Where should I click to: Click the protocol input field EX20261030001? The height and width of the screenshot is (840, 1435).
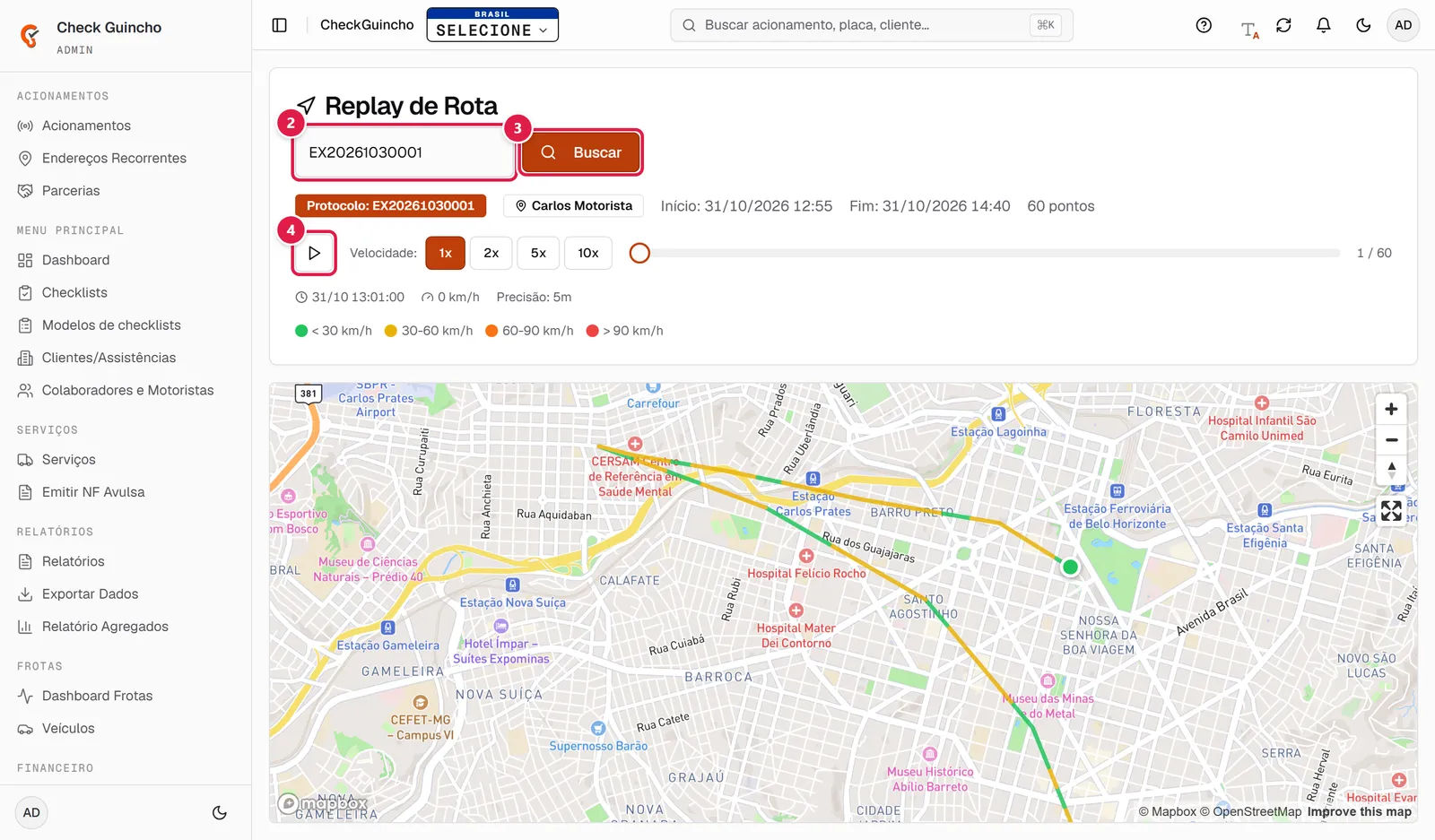tap(404, 152)
